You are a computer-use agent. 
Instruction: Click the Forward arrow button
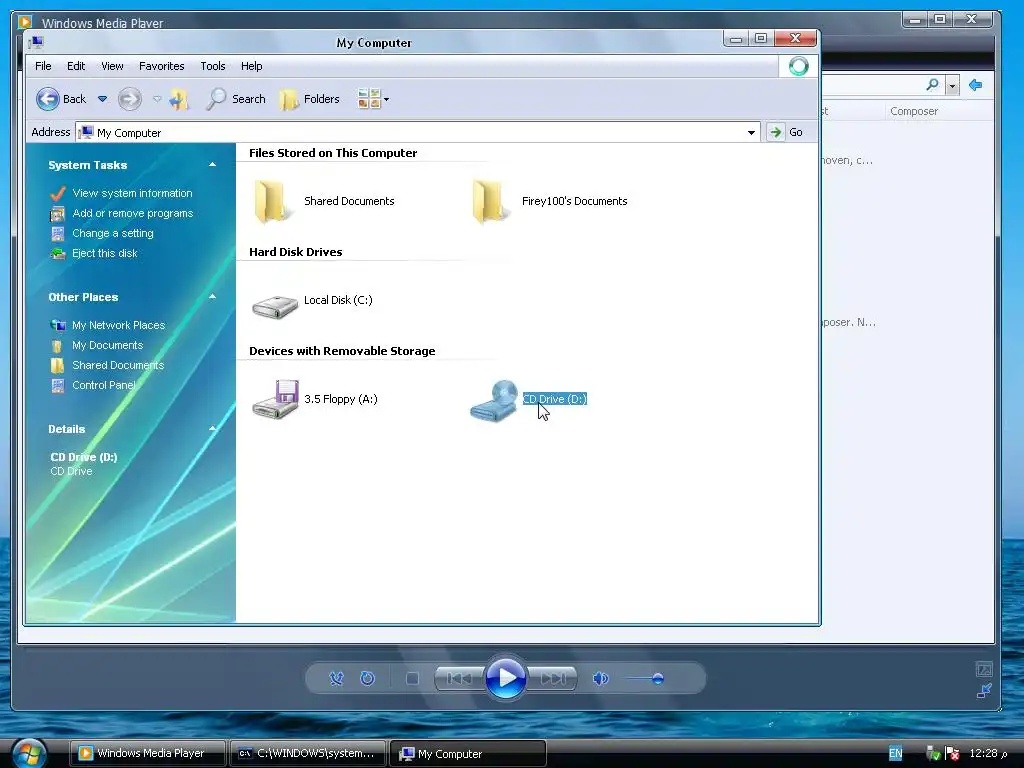(x=129, y=99)
